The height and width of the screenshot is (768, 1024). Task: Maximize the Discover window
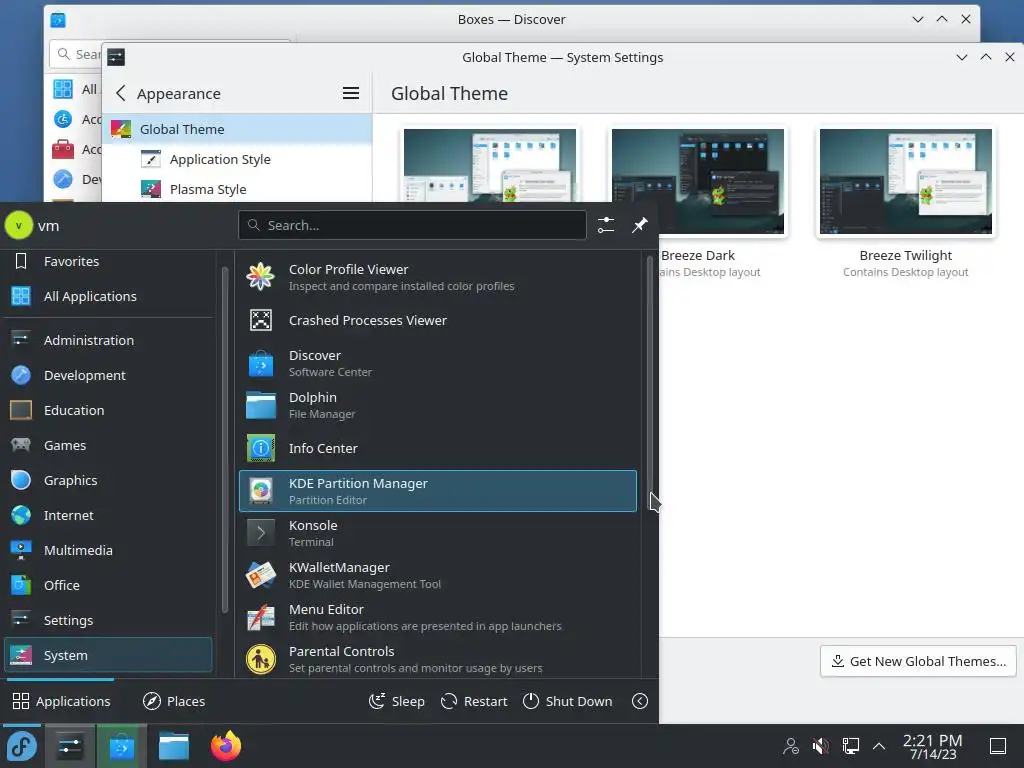pos(942,20)
